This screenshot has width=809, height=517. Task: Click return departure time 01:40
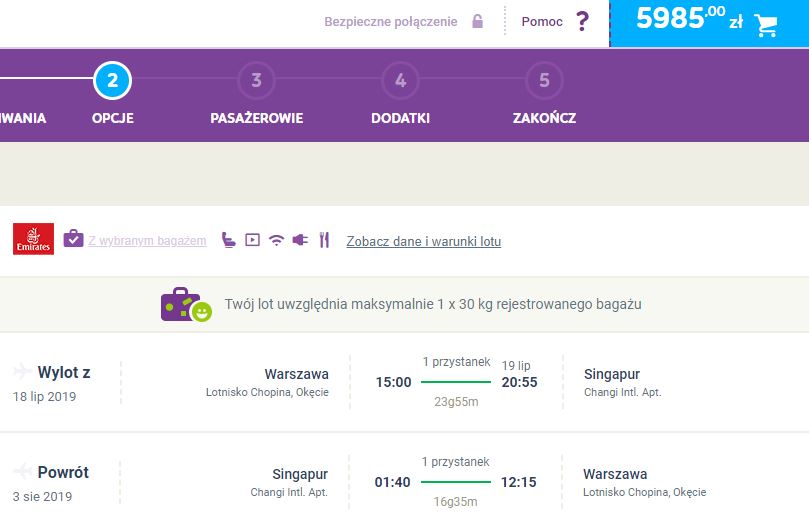[392, 482]
